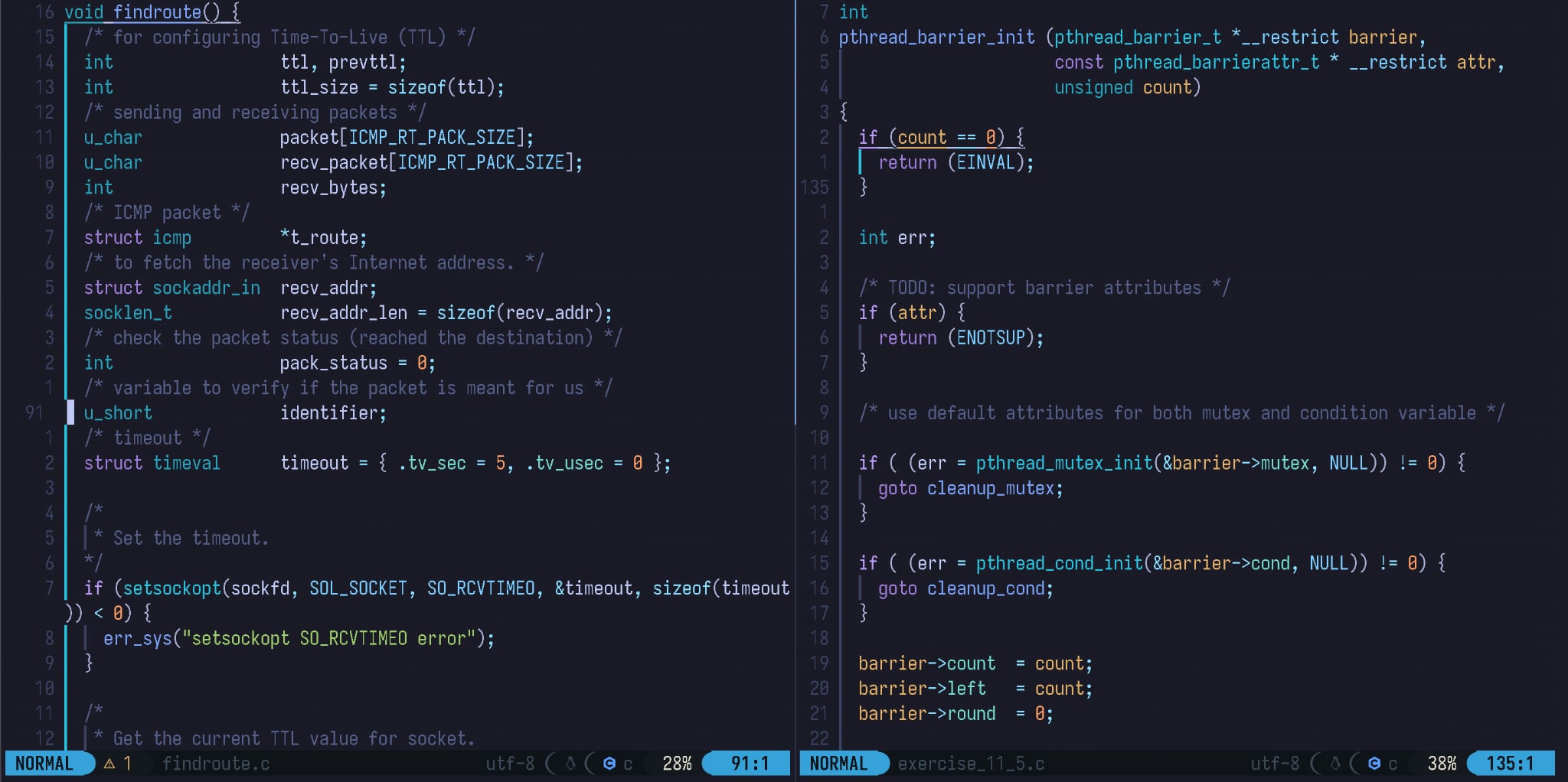This screenshot has width=1568, height=782.
Task: Click the vertical split divider between panes
Action: coord(796,383)
